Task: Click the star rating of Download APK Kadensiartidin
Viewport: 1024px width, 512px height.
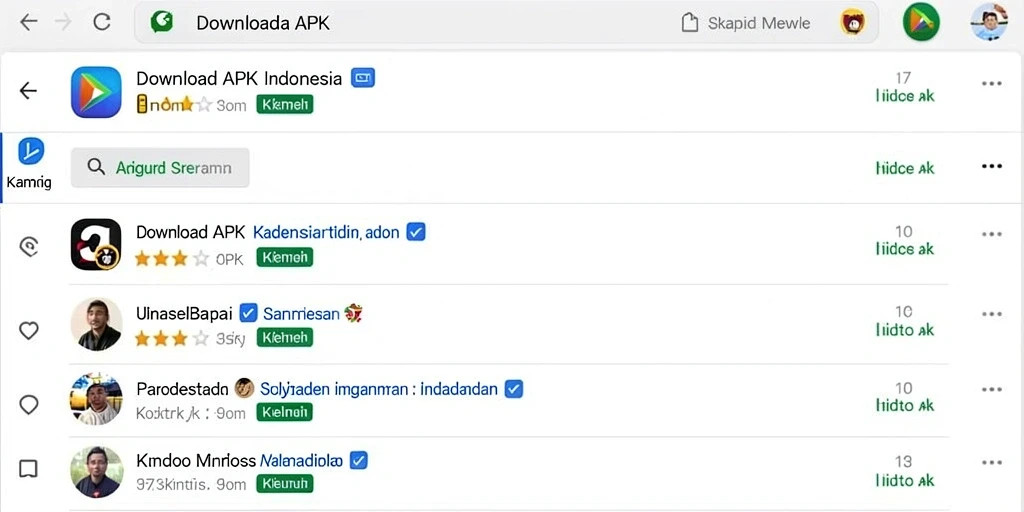Action: pos(172,259)
